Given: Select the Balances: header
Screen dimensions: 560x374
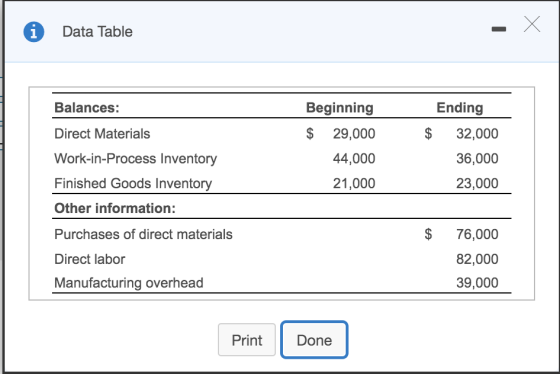Looking at the screenshot, I should [87, 108].
